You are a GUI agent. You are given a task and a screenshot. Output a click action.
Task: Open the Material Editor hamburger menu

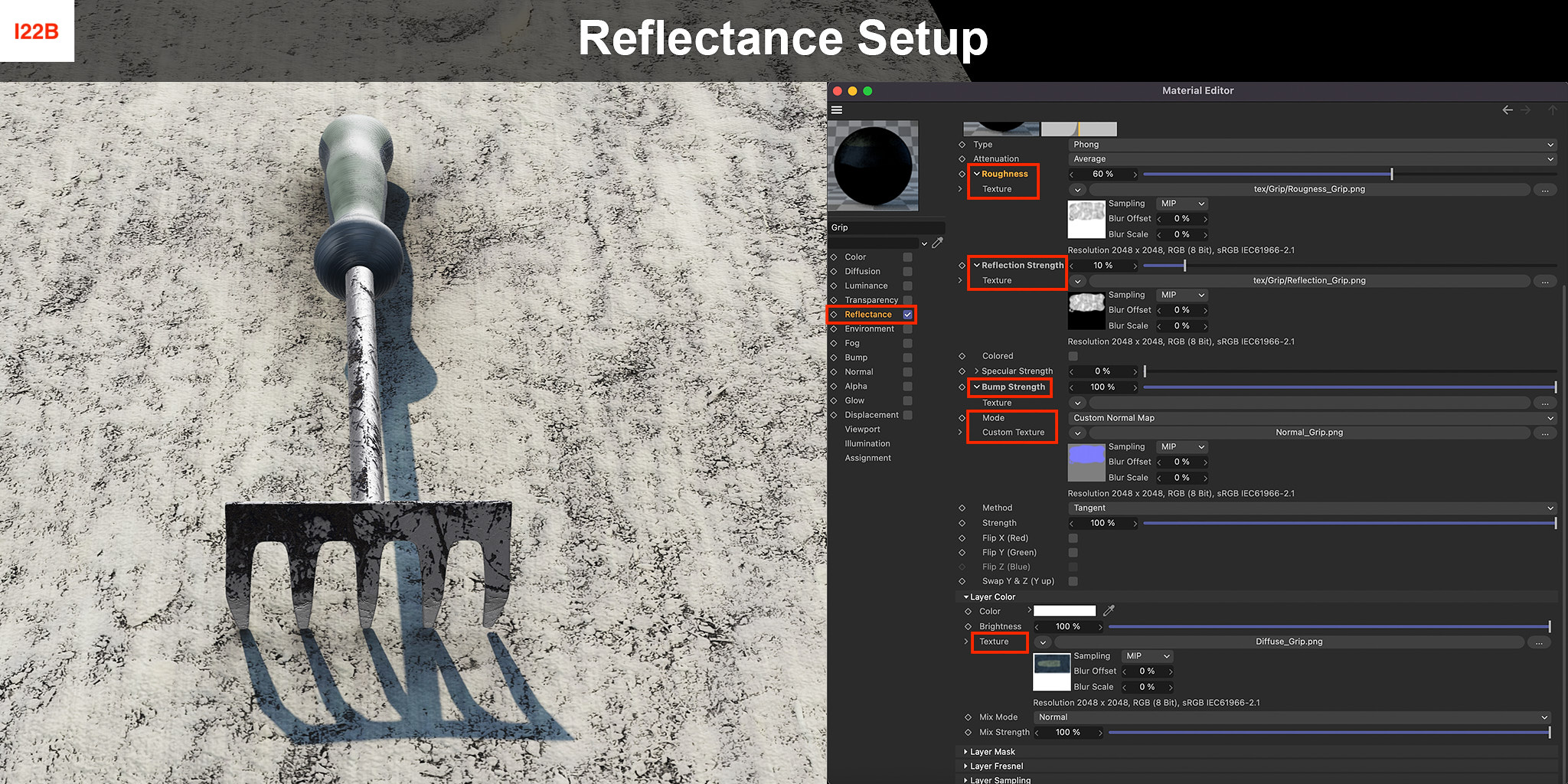click(837, 110)
